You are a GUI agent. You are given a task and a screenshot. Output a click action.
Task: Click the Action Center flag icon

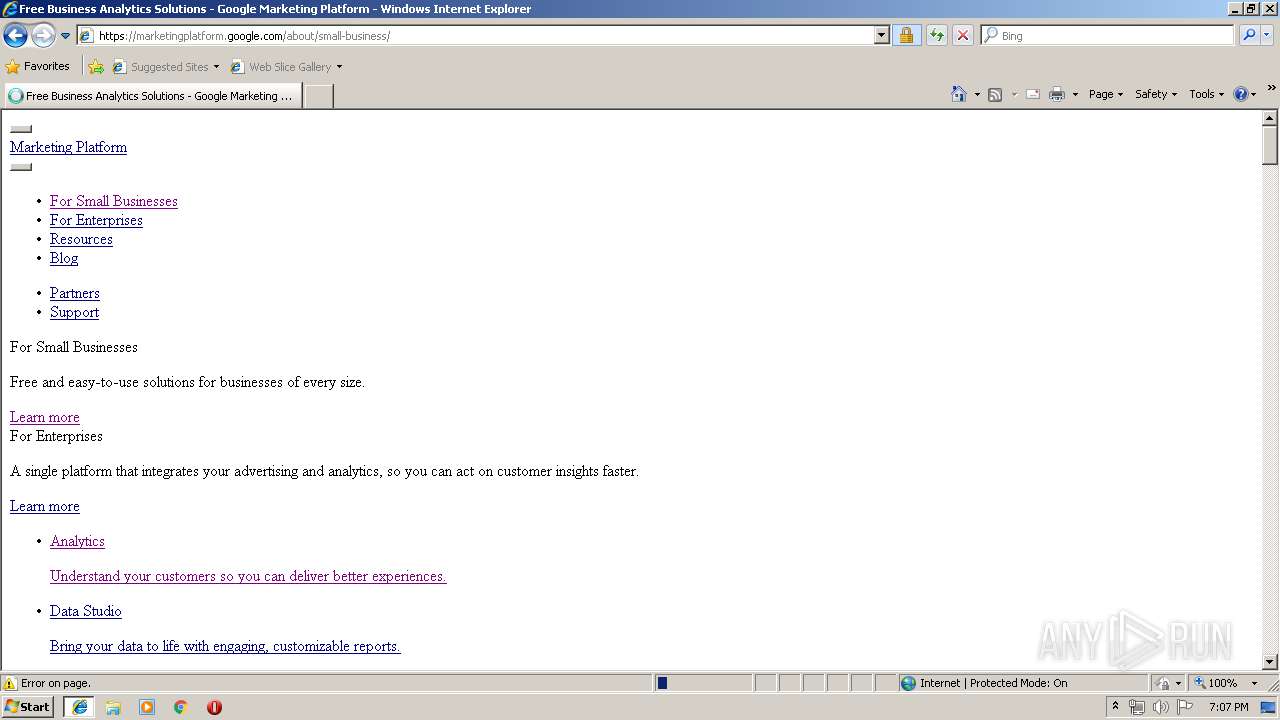click(1185, 707)
